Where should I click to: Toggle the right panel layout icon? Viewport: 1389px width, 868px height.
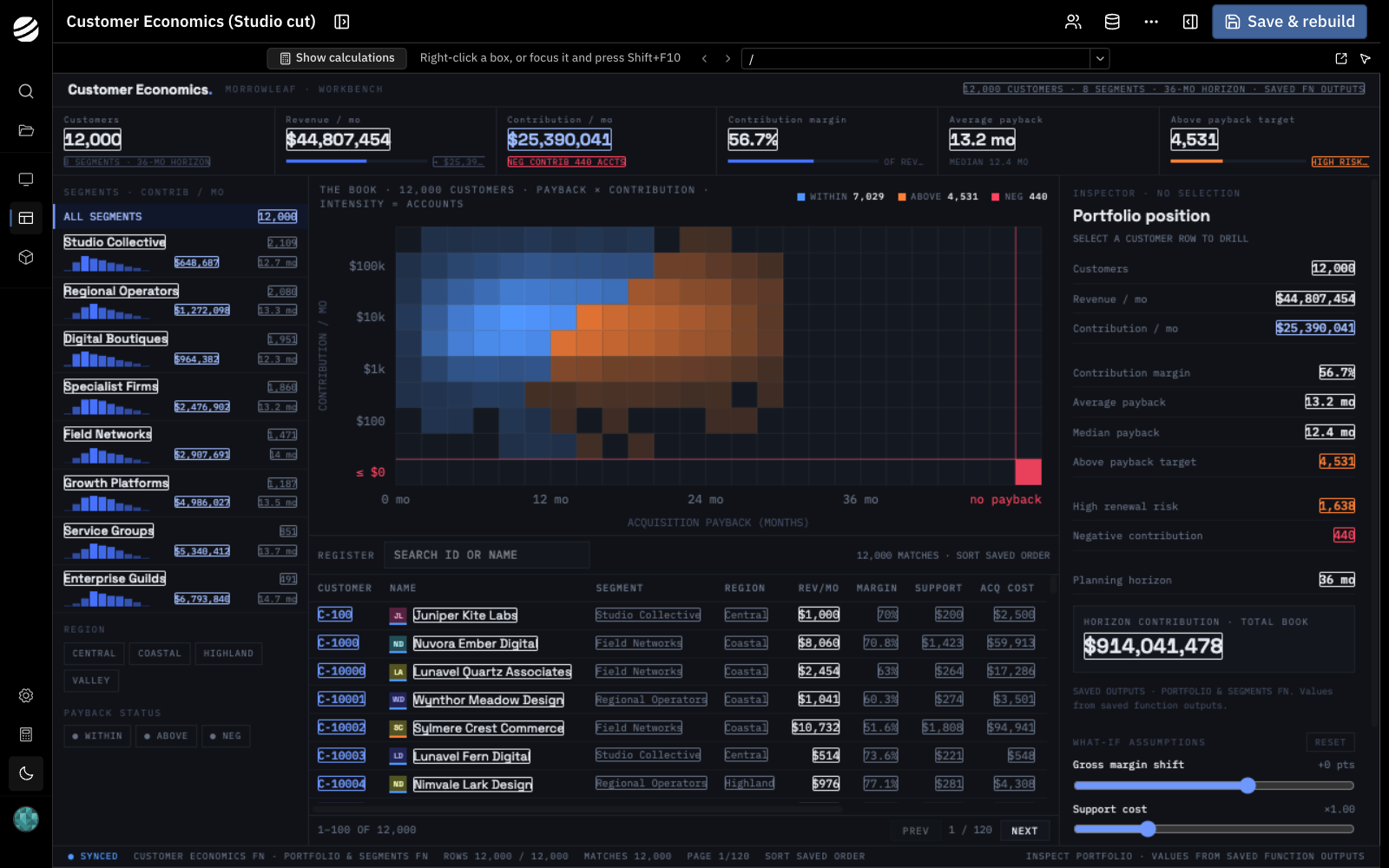tap(1190, 22)
